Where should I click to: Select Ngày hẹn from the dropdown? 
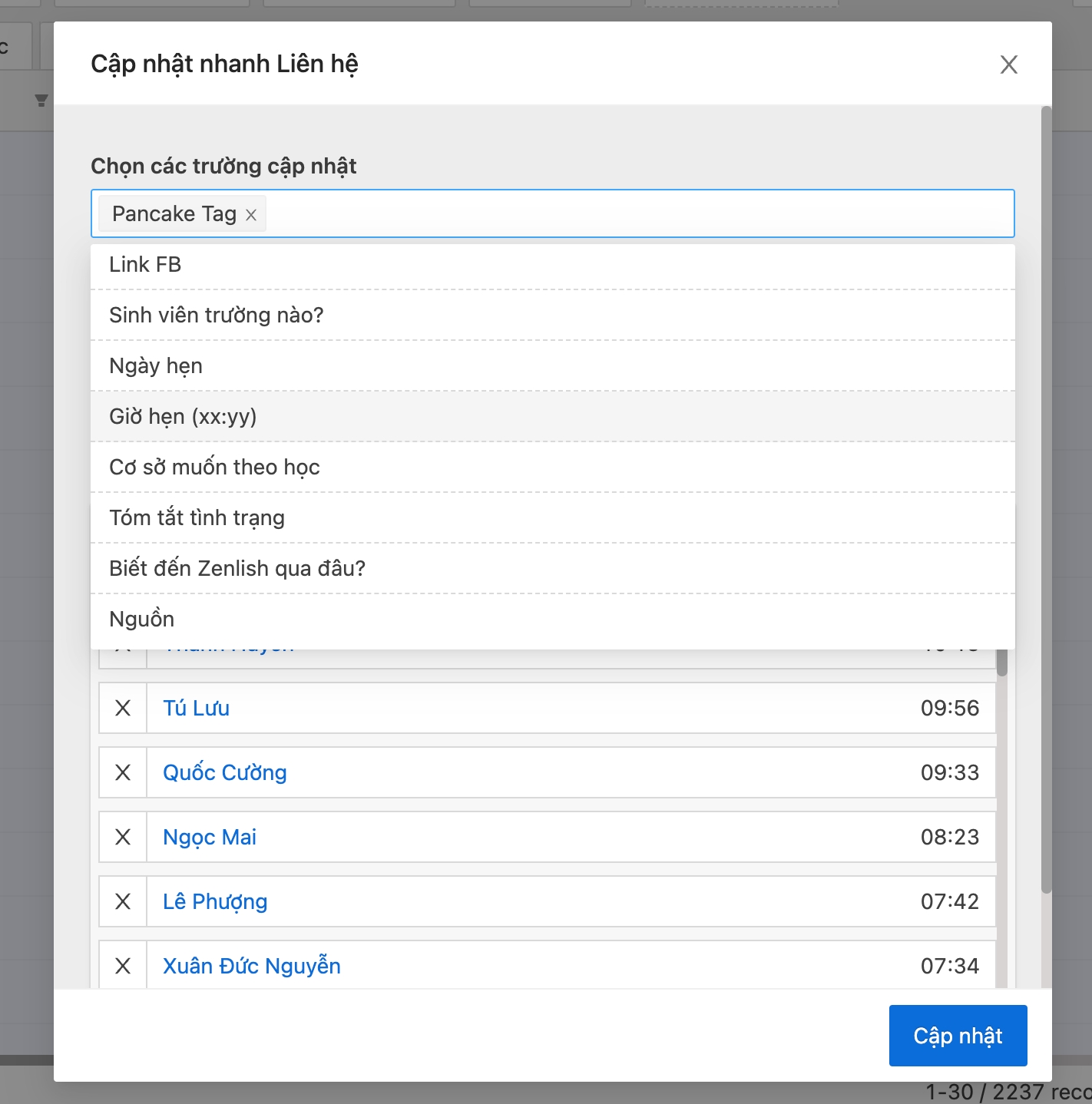coord(156,366)
